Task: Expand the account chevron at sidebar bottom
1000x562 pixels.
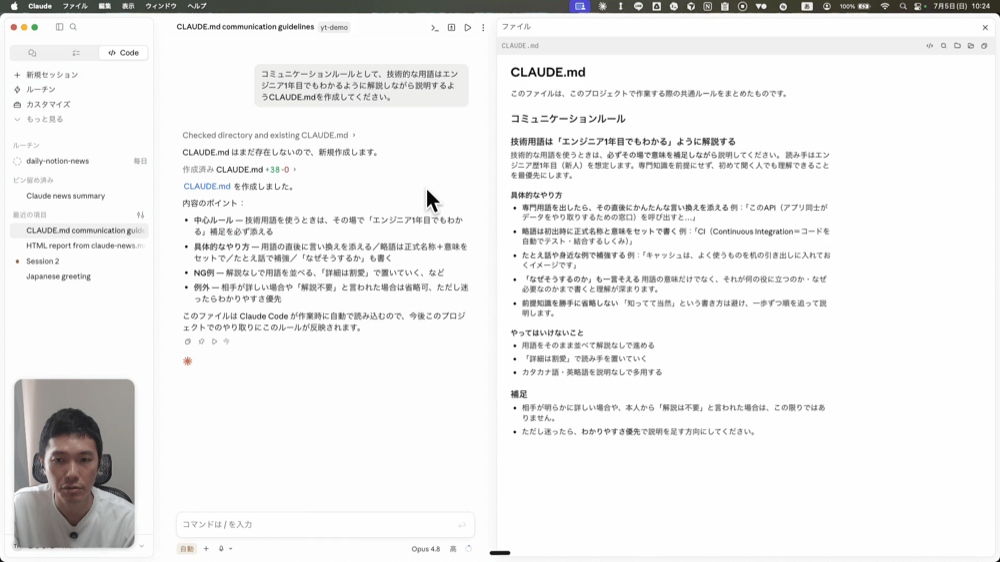Action: point(142,546)
